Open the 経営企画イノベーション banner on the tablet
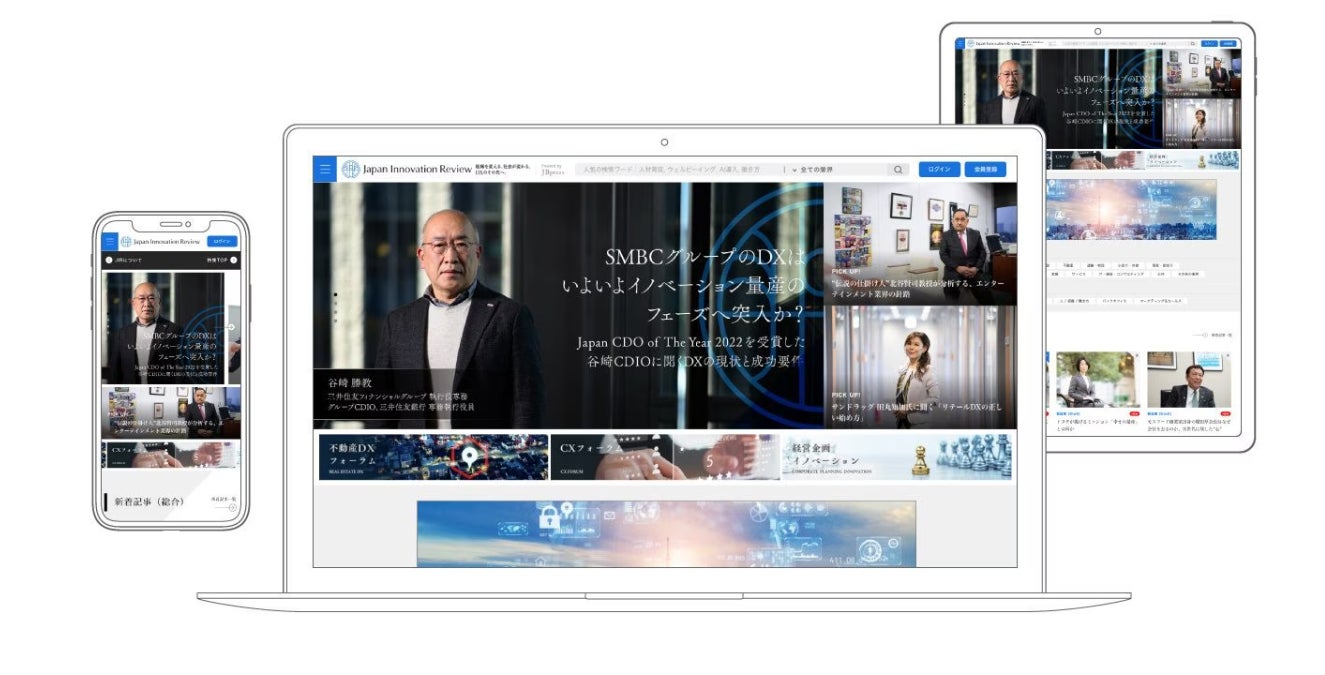The image size is (1325, 675). pyautogui.click(x=1193, y=160)
